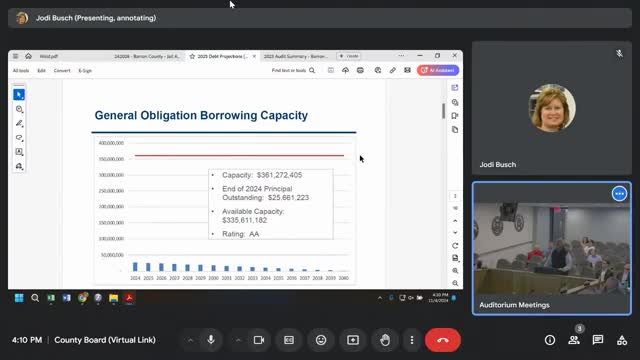
Task: Raise hand in the meeting
Action: click(x=385, y=340)
